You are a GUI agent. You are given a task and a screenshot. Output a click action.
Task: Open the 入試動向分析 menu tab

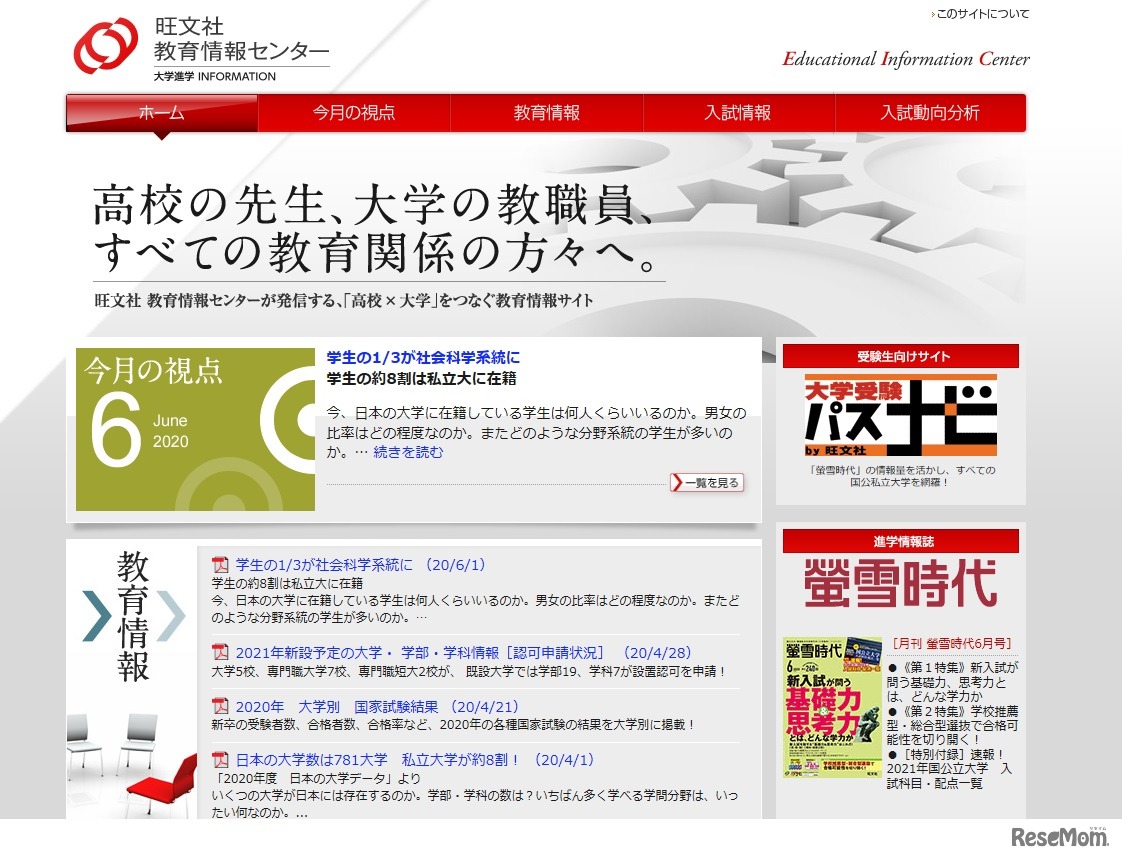(930, 113)
